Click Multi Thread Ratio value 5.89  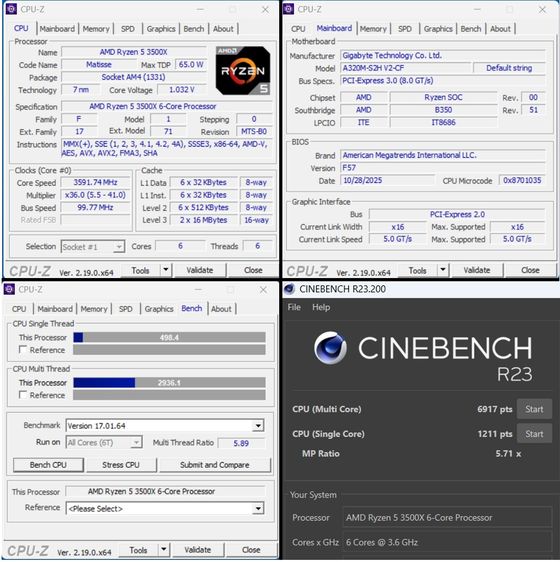coord(241,443)
